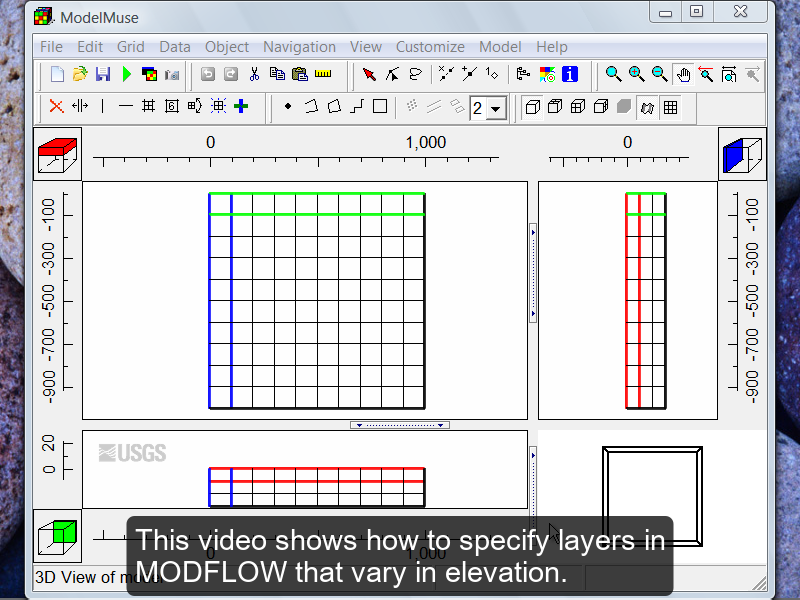Viewport: 800px width, 600px height.
Task: Open the Navigation menu
Action: click(x=299, y=47)
